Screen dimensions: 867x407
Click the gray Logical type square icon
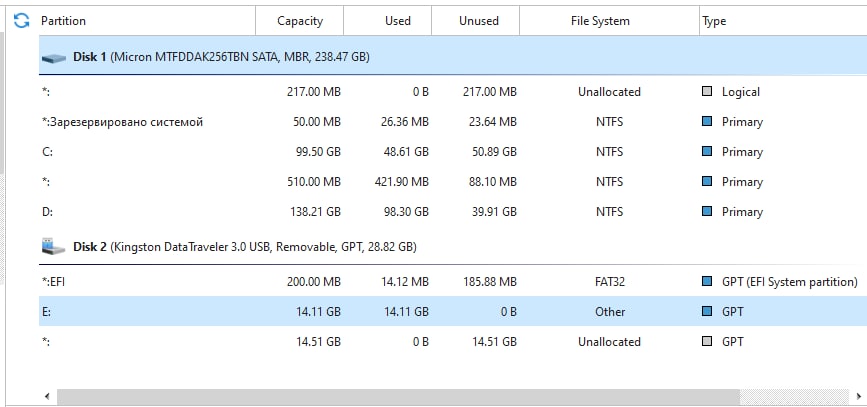pos(707,91)
